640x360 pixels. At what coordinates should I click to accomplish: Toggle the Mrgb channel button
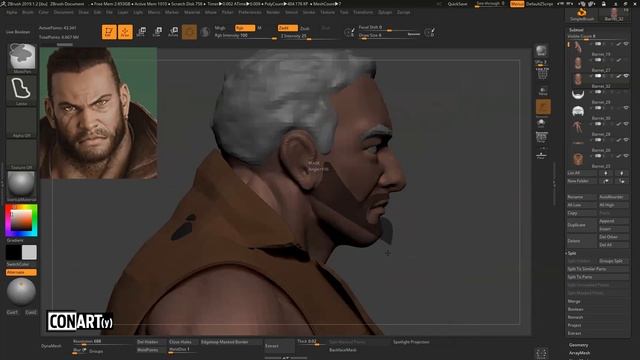point(220,28)
